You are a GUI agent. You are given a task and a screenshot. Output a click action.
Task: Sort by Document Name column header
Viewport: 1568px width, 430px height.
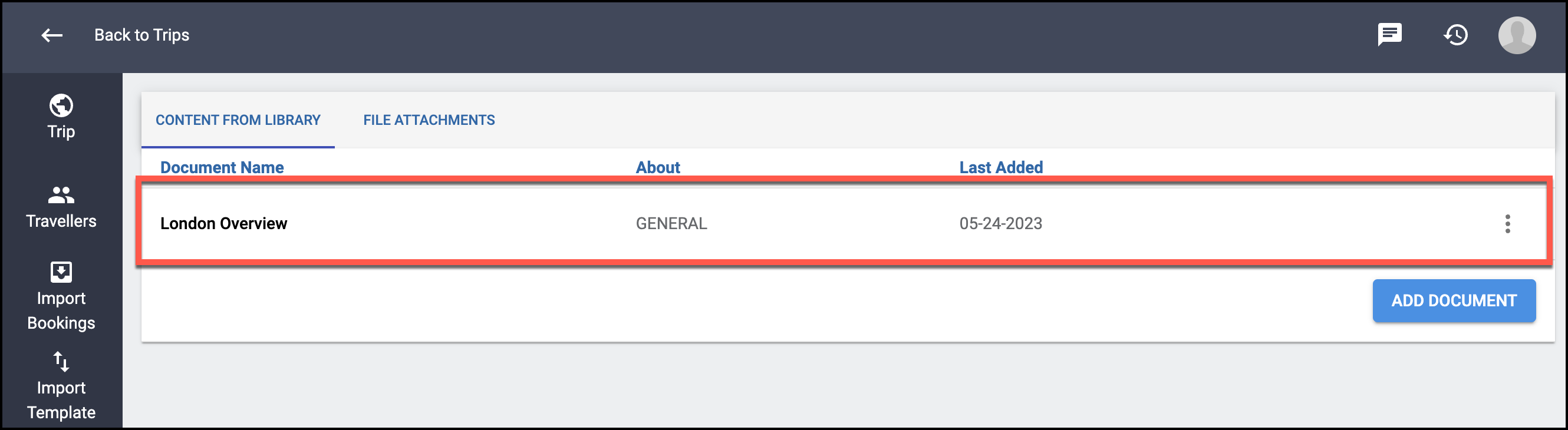tap(222, 167)
